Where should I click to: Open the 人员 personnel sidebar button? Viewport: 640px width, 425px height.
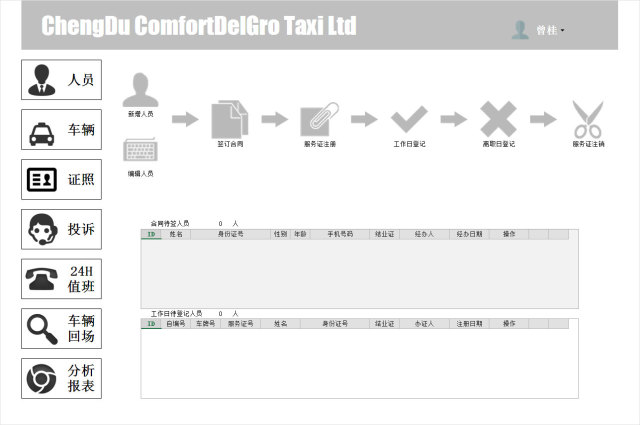click(61, 79)
